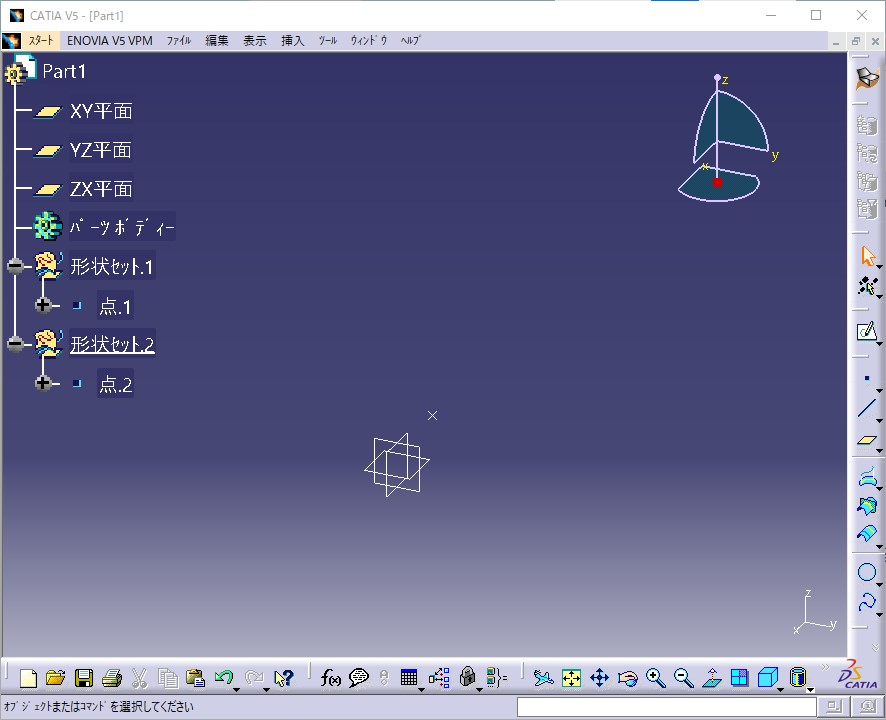Collapse the 形状セット.2 tree node
The width and height of the screenshot is (886, 720).
[16, 344]
